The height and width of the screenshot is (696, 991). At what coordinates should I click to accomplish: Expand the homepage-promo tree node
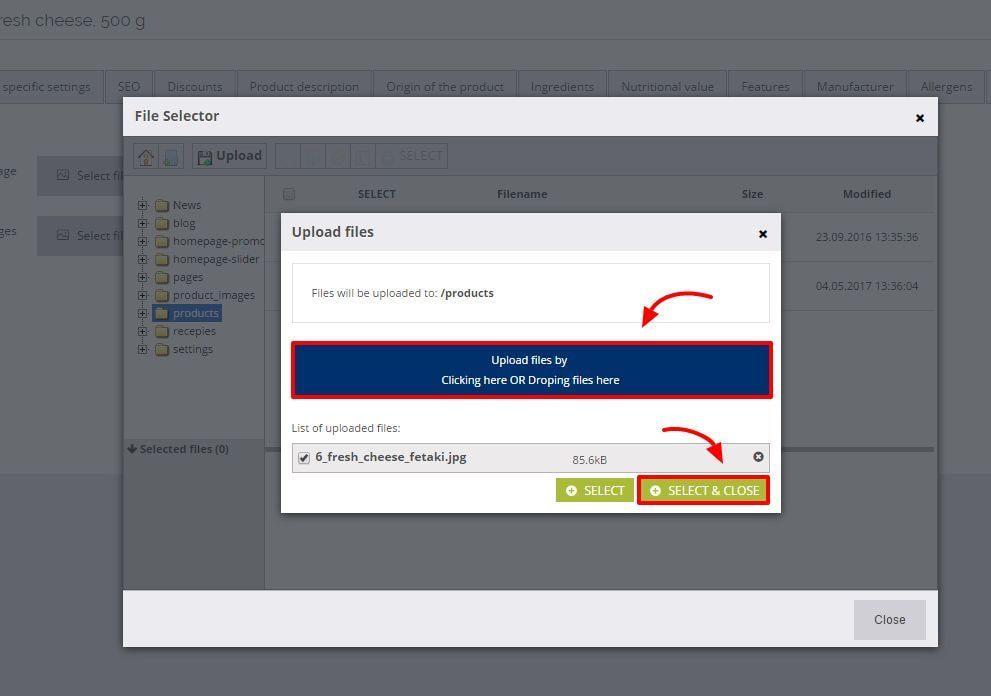point(143,241)
